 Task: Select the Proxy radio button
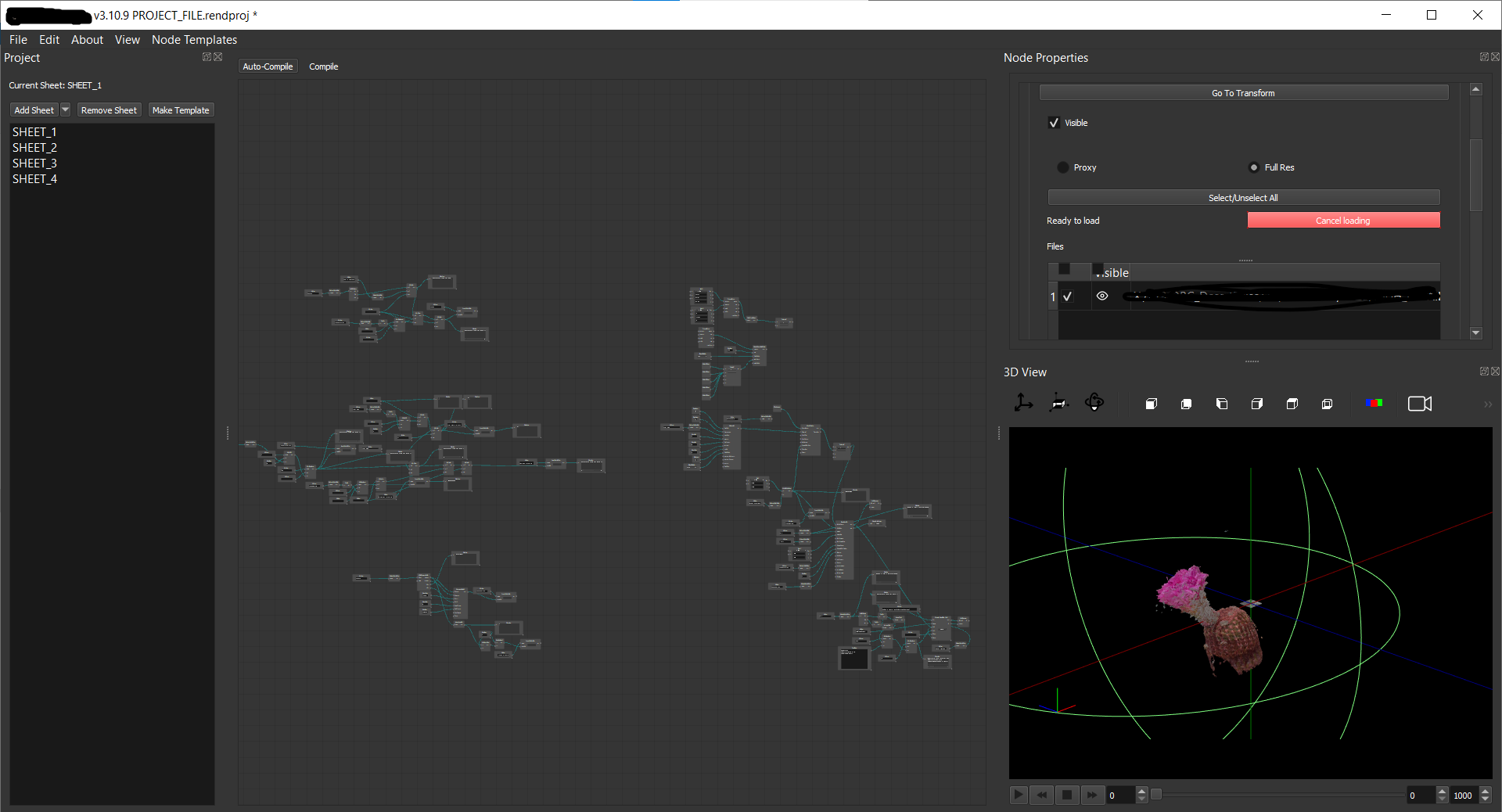coord(1063,167)
